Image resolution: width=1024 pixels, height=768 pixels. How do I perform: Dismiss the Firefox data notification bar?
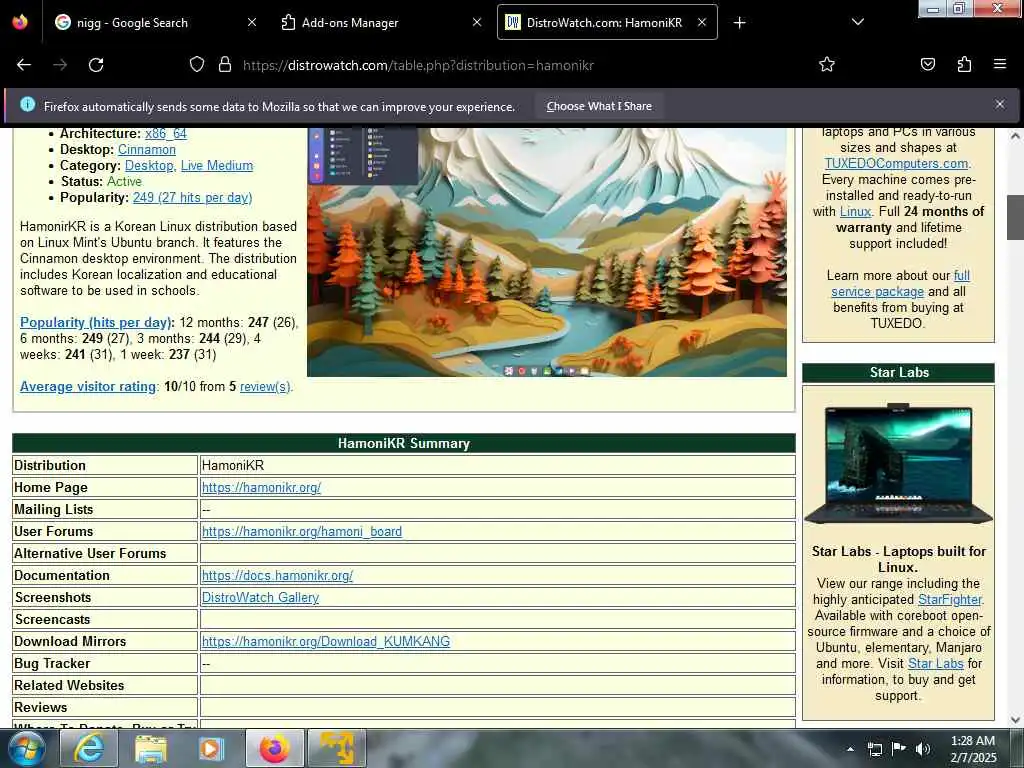(1000, 104)
